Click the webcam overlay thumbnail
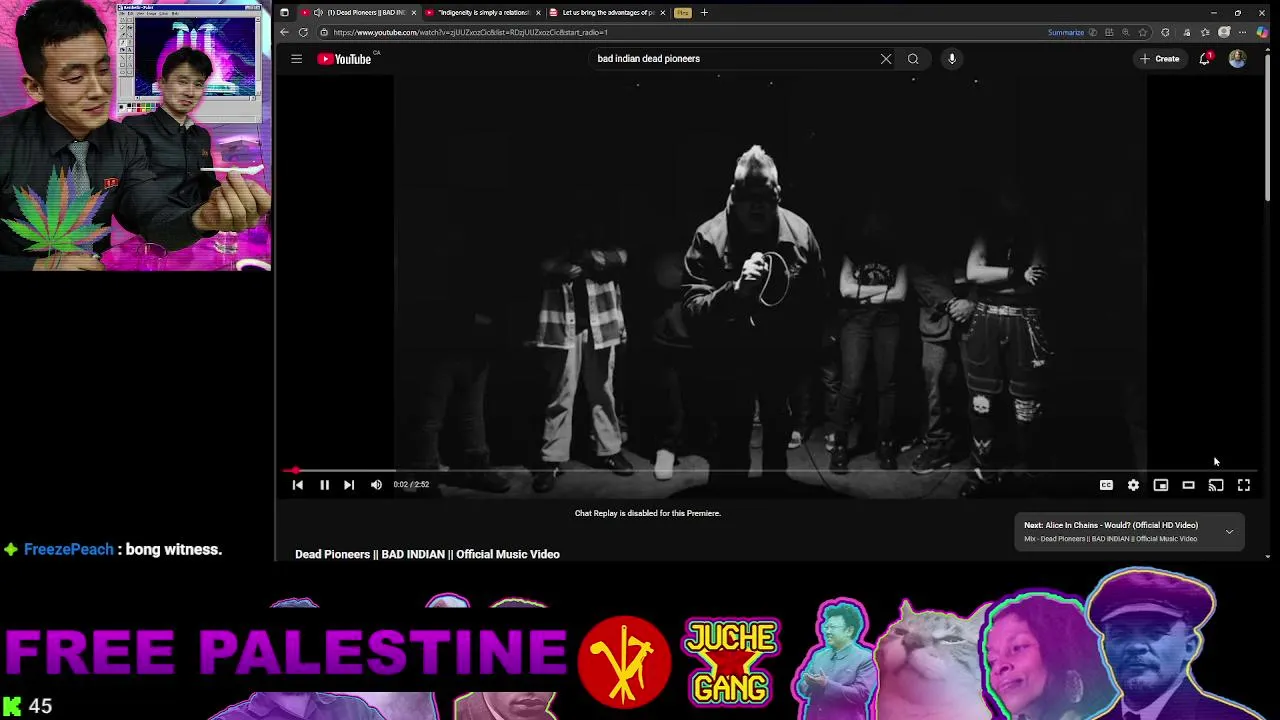This screenshot has height=720, width=1280. click(135, 136)
